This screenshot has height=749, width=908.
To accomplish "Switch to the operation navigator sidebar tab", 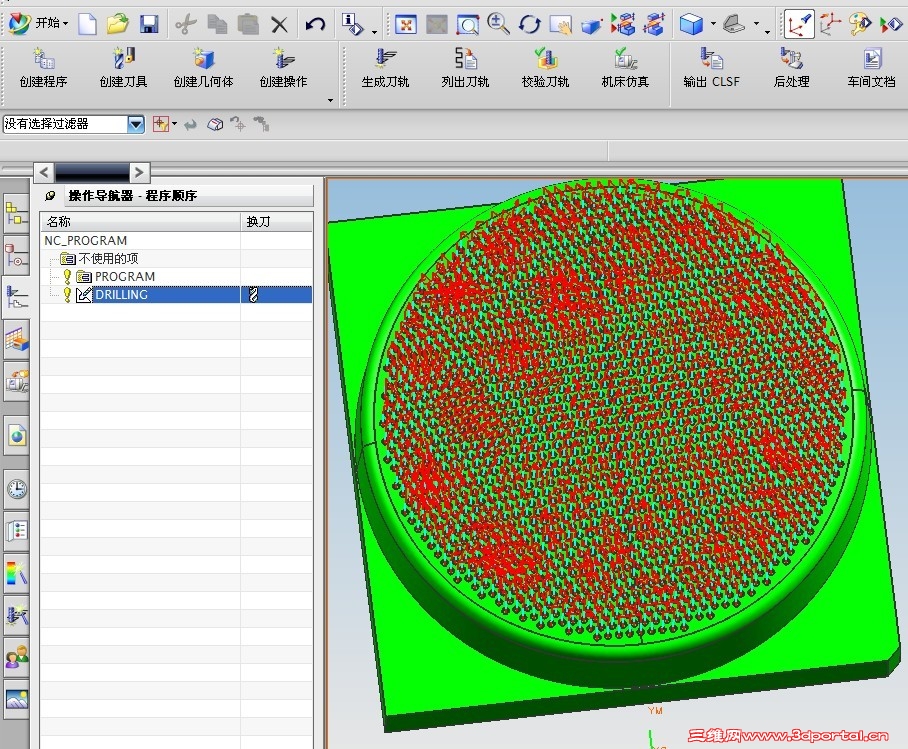I will pyautogui.click(x=16, y=298).
